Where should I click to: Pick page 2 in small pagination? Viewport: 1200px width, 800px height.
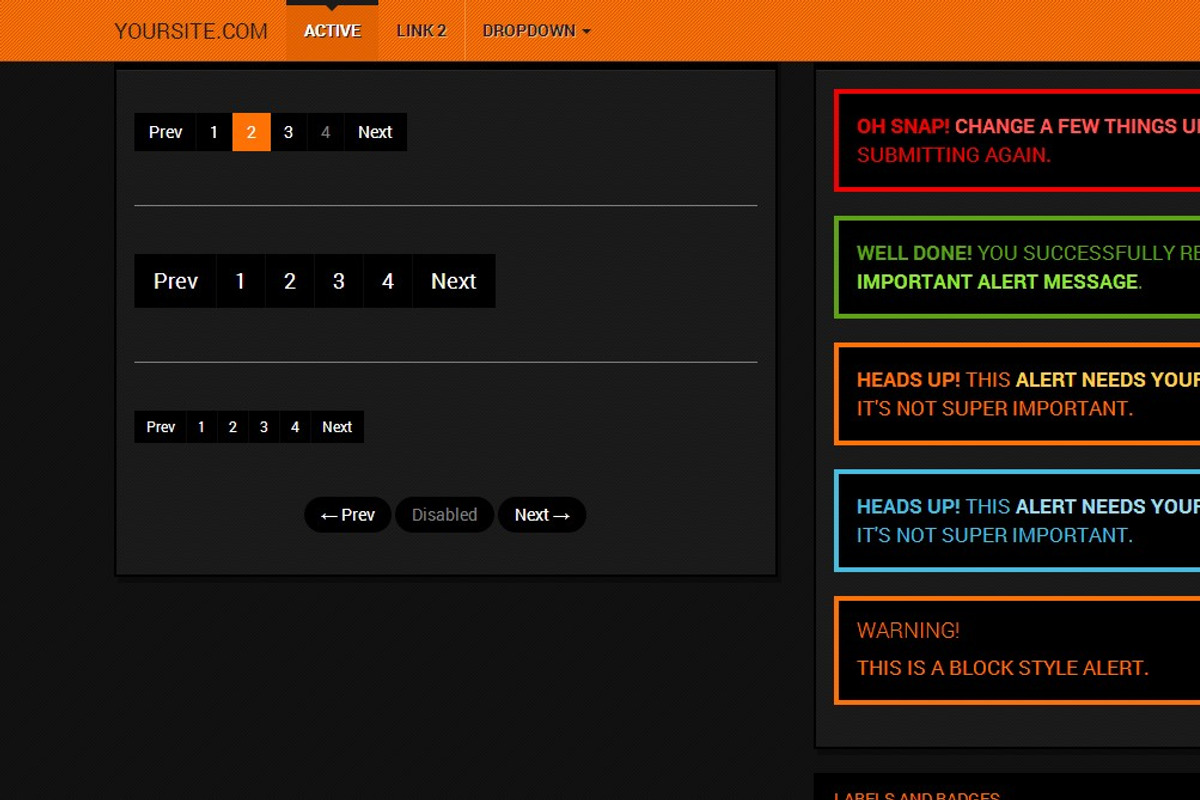[x=232, y=427]
